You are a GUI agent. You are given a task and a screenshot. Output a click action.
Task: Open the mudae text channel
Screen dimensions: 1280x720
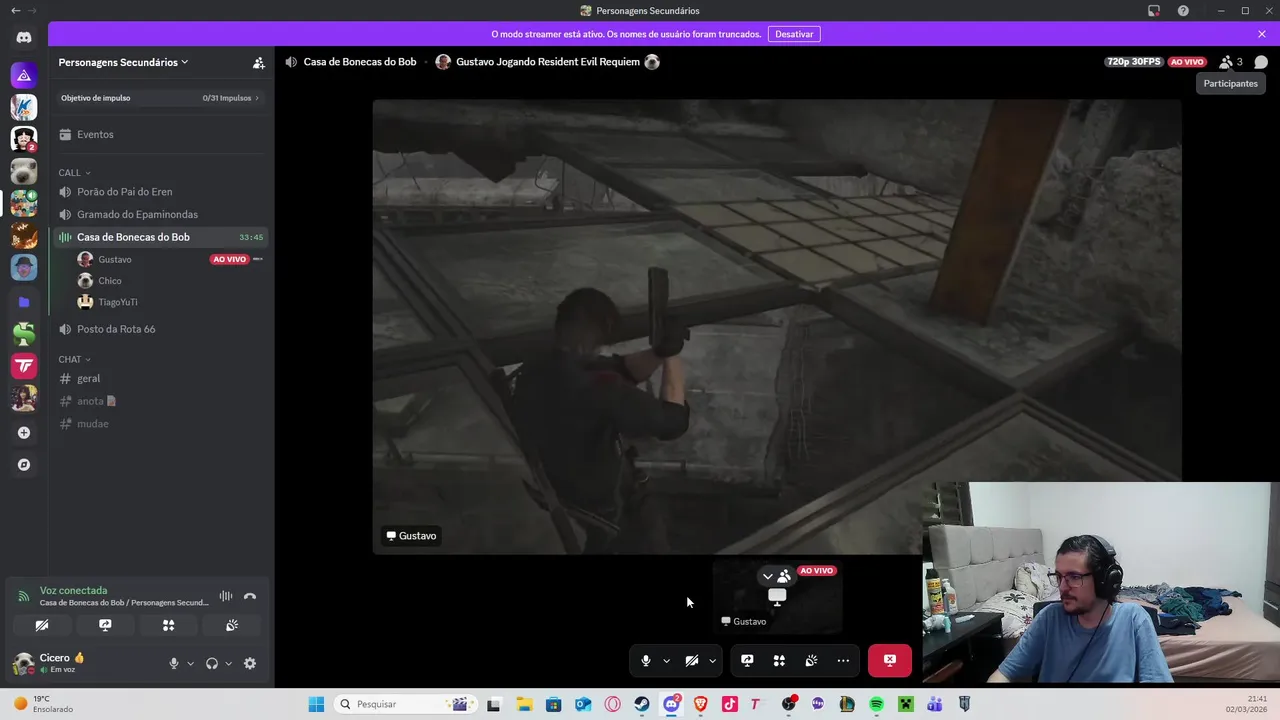[x=160, y=424]
